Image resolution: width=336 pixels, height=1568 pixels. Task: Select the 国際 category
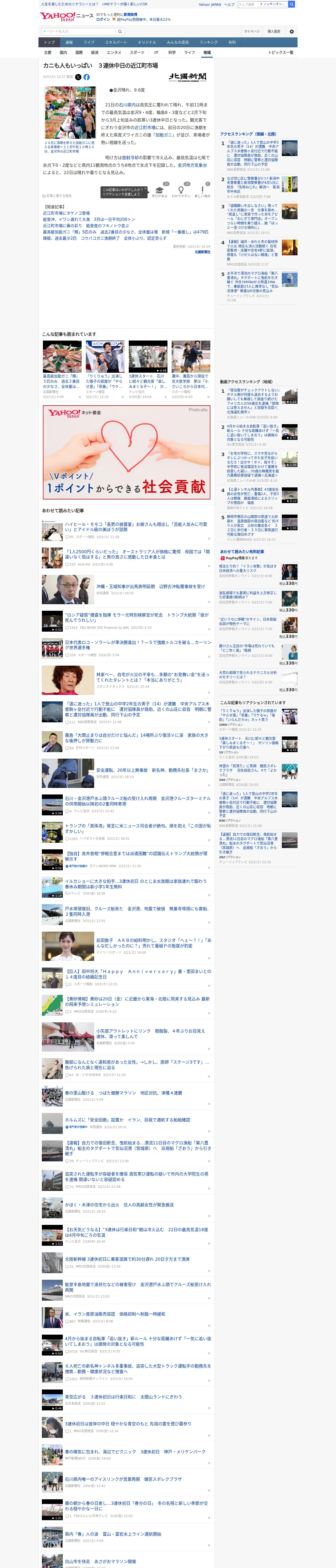[79, 52]
